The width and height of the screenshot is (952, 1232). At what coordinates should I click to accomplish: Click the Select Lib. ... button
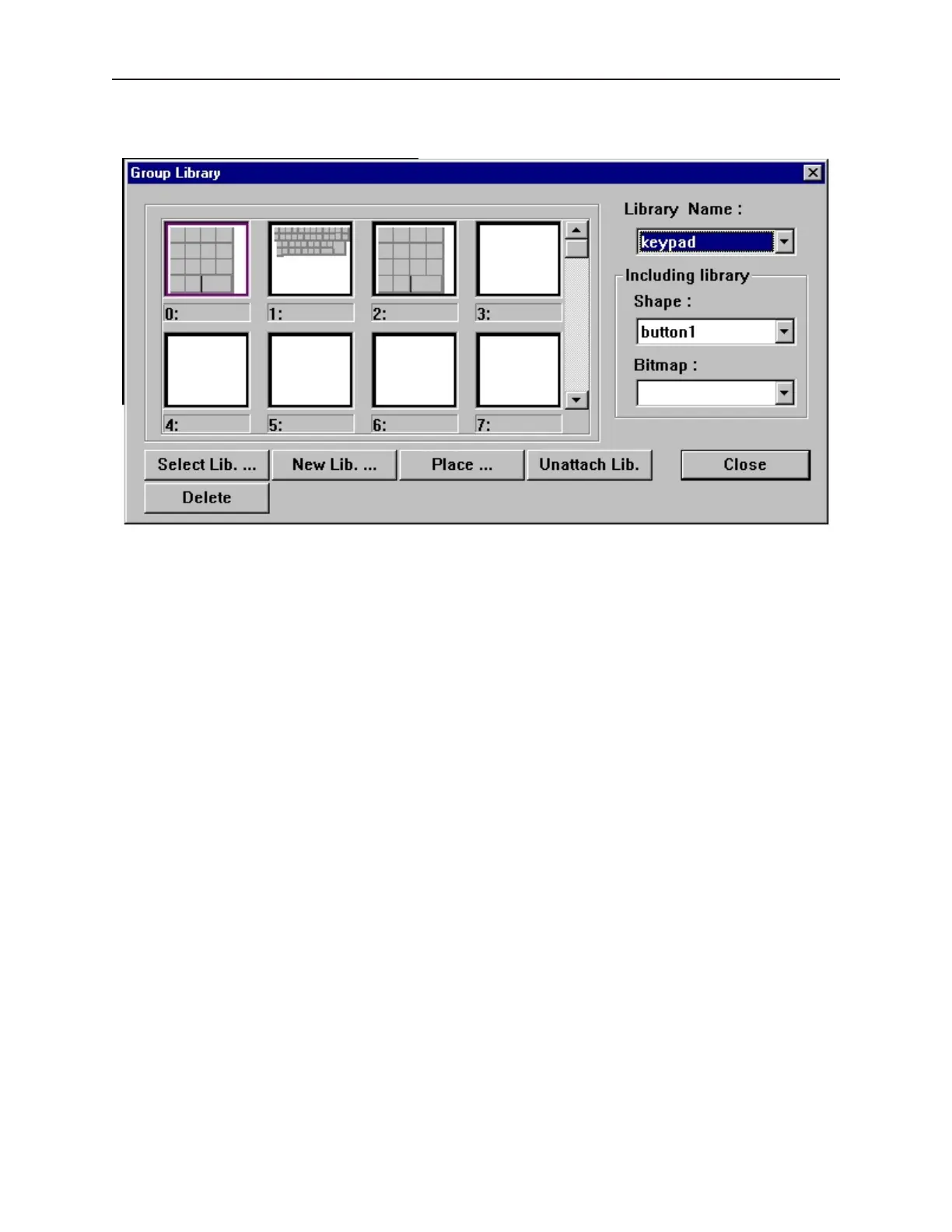pos(207,465)
